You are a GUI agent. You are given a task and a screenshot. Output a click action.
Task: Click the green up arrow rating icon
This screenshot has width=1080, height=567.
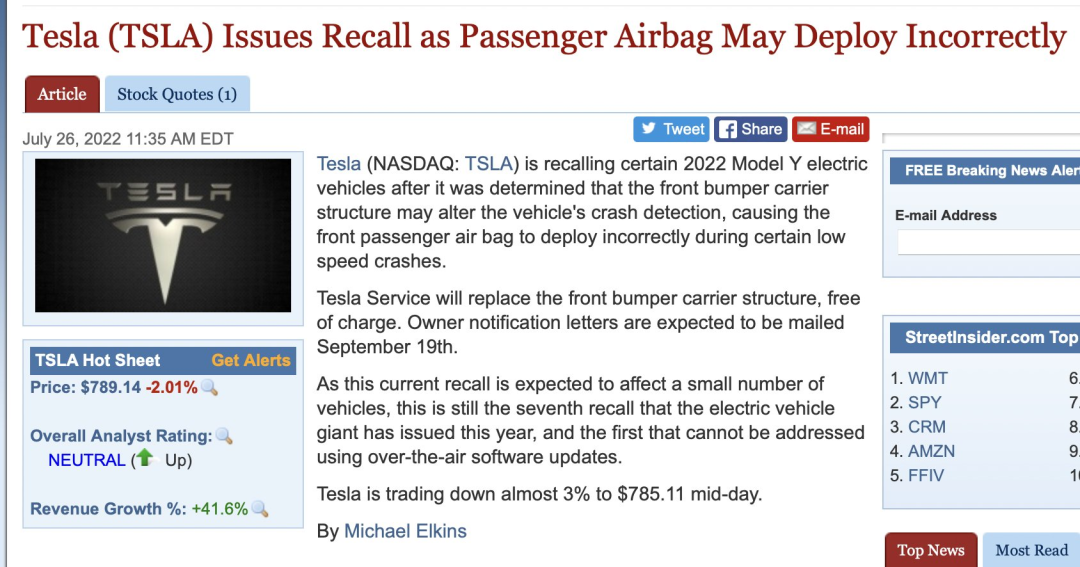[x=145, y=457]
